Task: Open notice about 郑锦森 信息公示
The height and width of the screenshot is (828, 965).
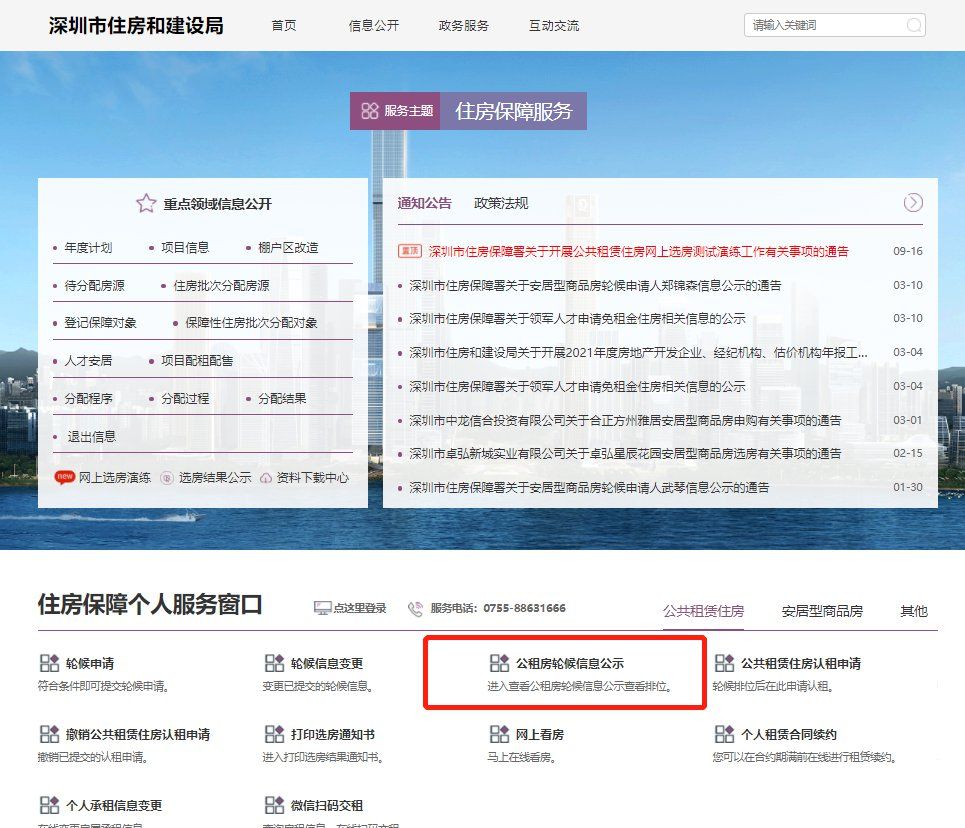Action: (595, 286)
